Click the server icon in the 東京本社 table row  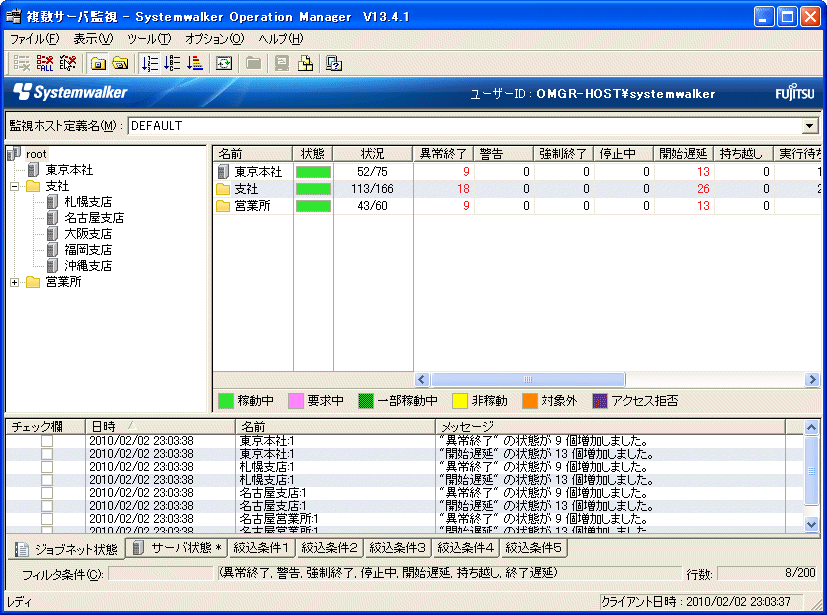pos(224,171)
